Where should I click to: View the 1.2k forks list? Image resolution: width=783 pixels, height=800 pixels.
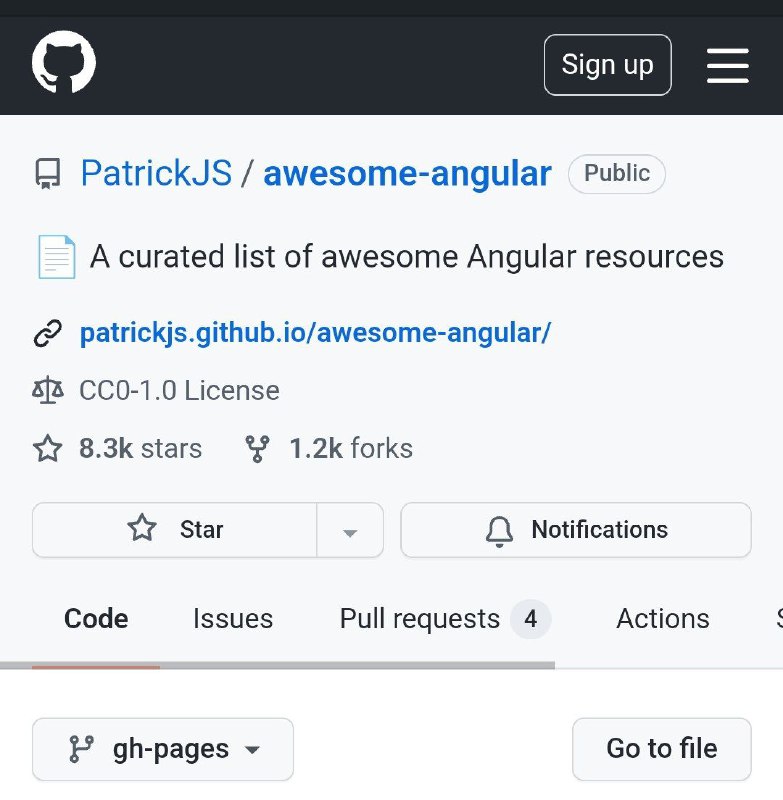(x=351, y=448)
